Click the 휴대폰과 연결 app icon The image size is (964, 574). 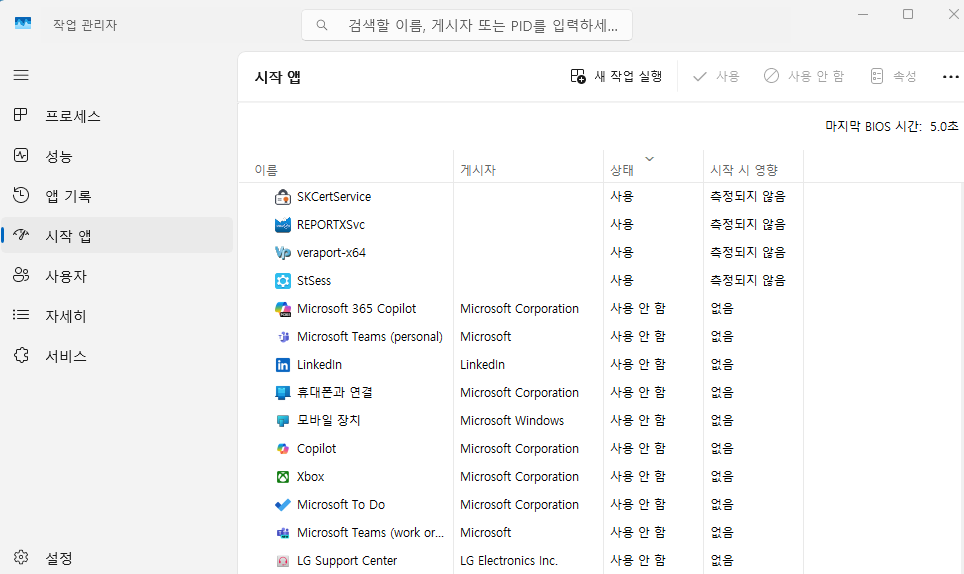point(283,393)
